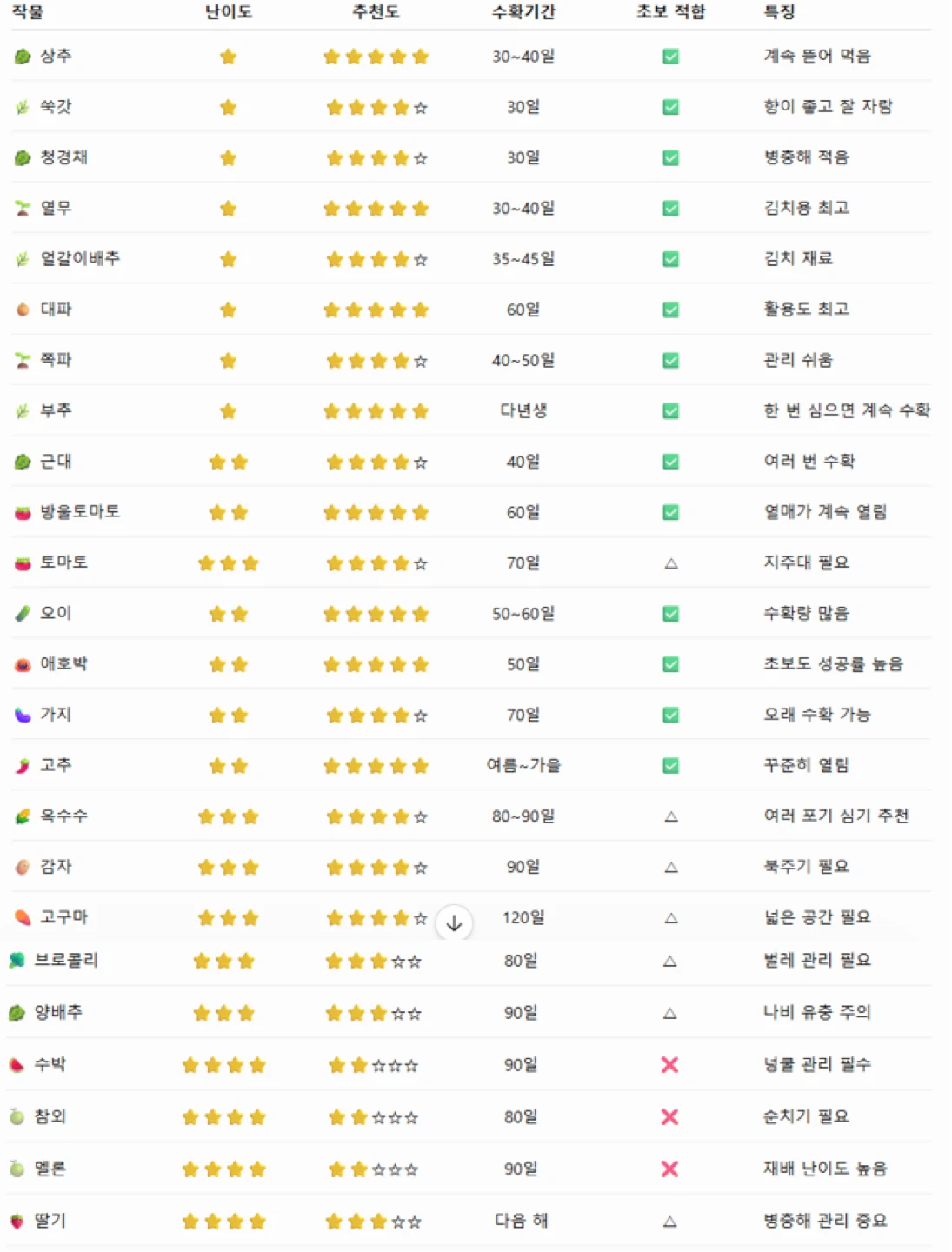Click the chili pepper icon beside 고추
Screen dimensions: 952x1252
23,766
